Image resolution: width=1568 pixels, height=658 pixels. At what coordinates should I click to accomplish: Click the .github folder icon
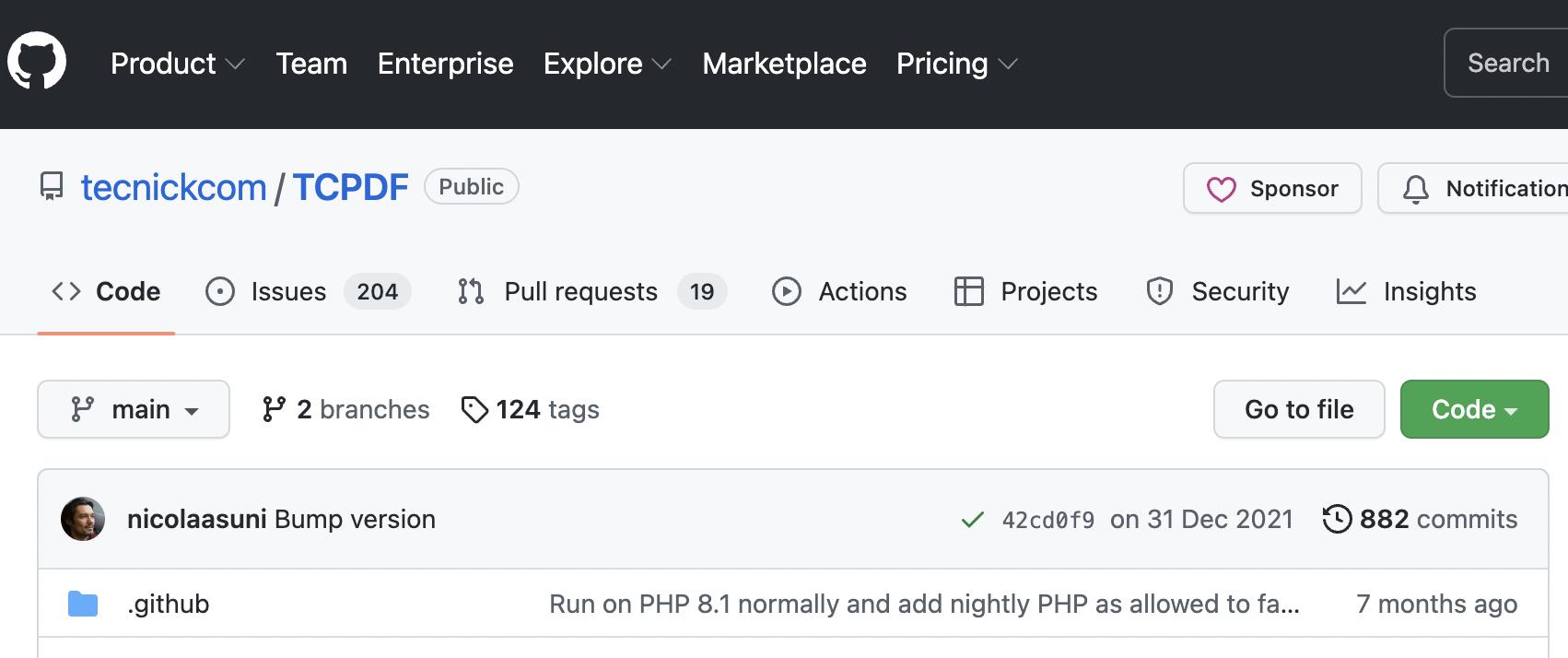pyautogui.click(x=83, y=604)
